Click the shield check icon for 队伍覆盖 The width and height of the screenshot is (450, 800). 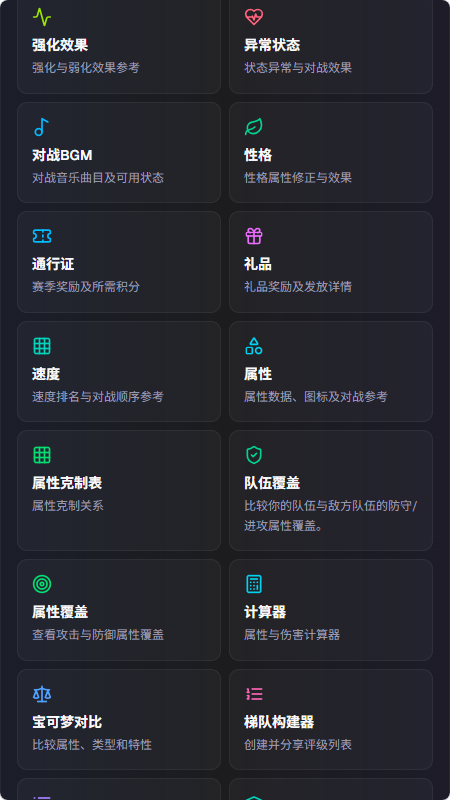click(x=254, y=455)
